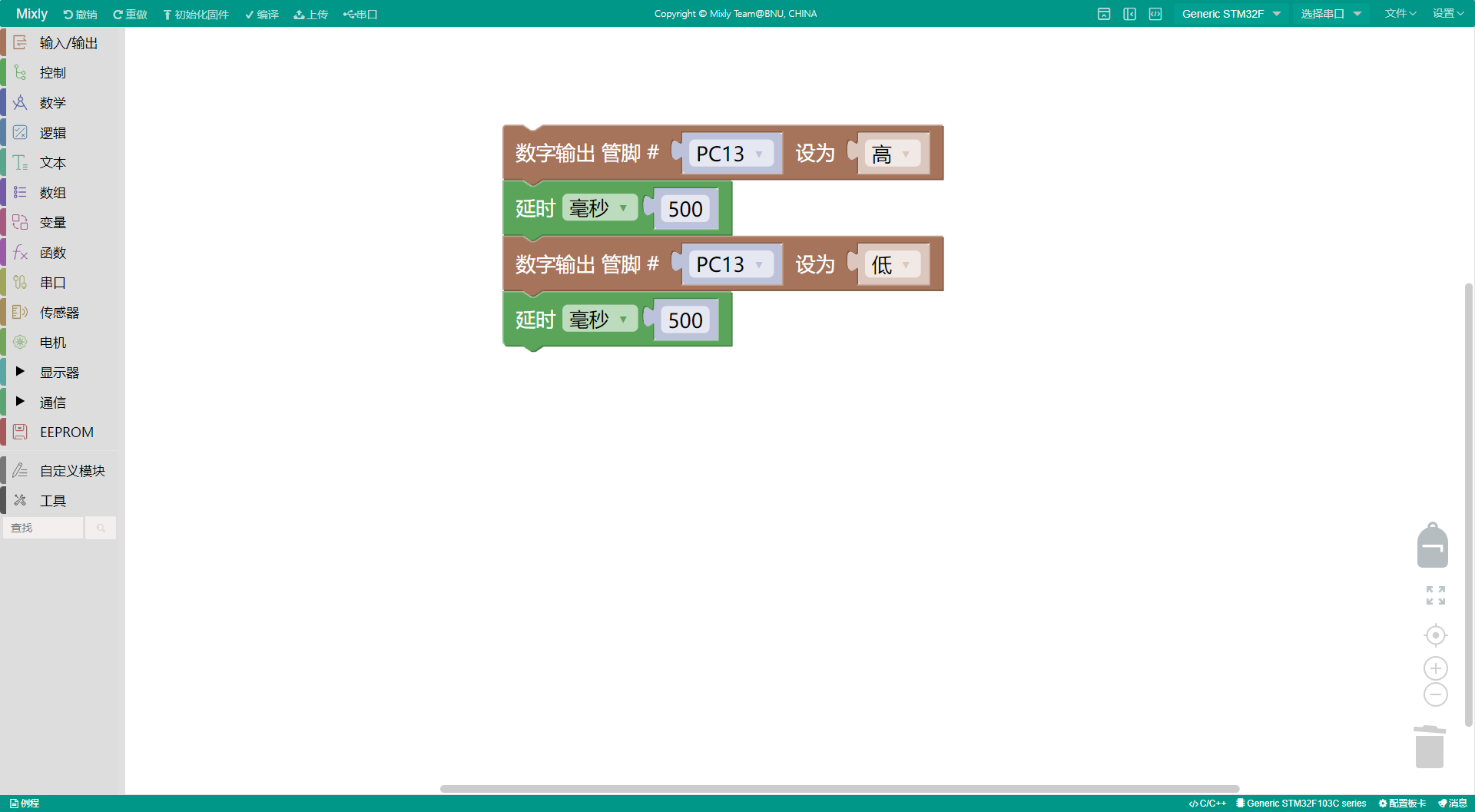Open the 选择串口 port dropdown
This screenshot has width=1475, height=812.
coord(1331,14)
